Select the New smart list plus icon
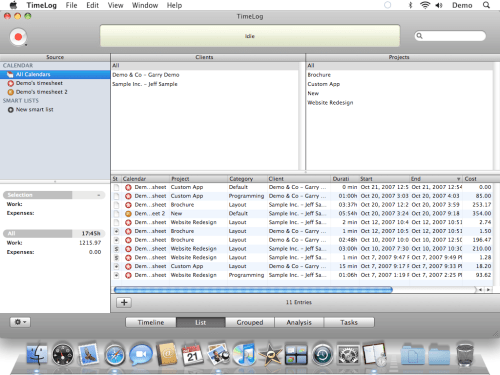Screen dimensions: 500x375 point(11,110)
